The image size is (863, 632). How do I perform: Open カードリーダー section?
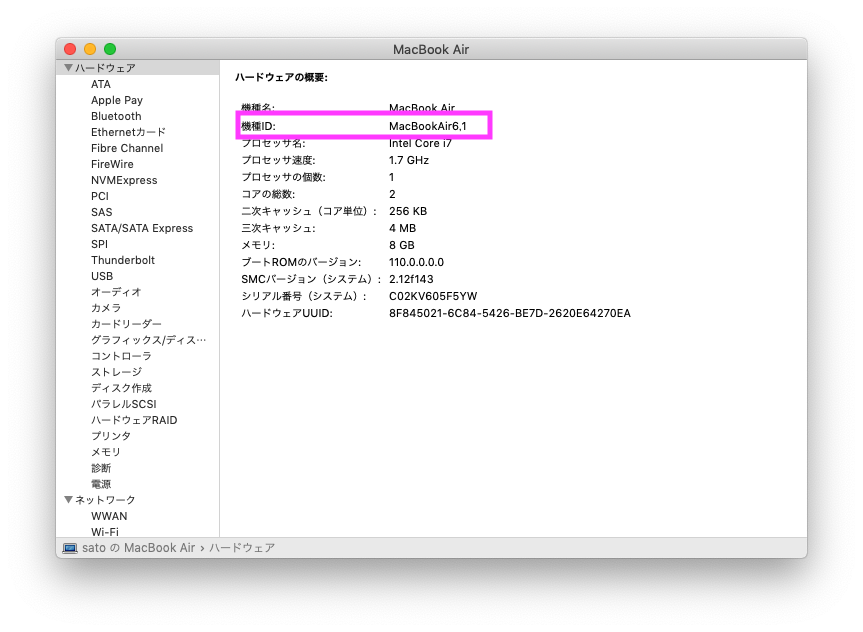[x=127, y=324]
